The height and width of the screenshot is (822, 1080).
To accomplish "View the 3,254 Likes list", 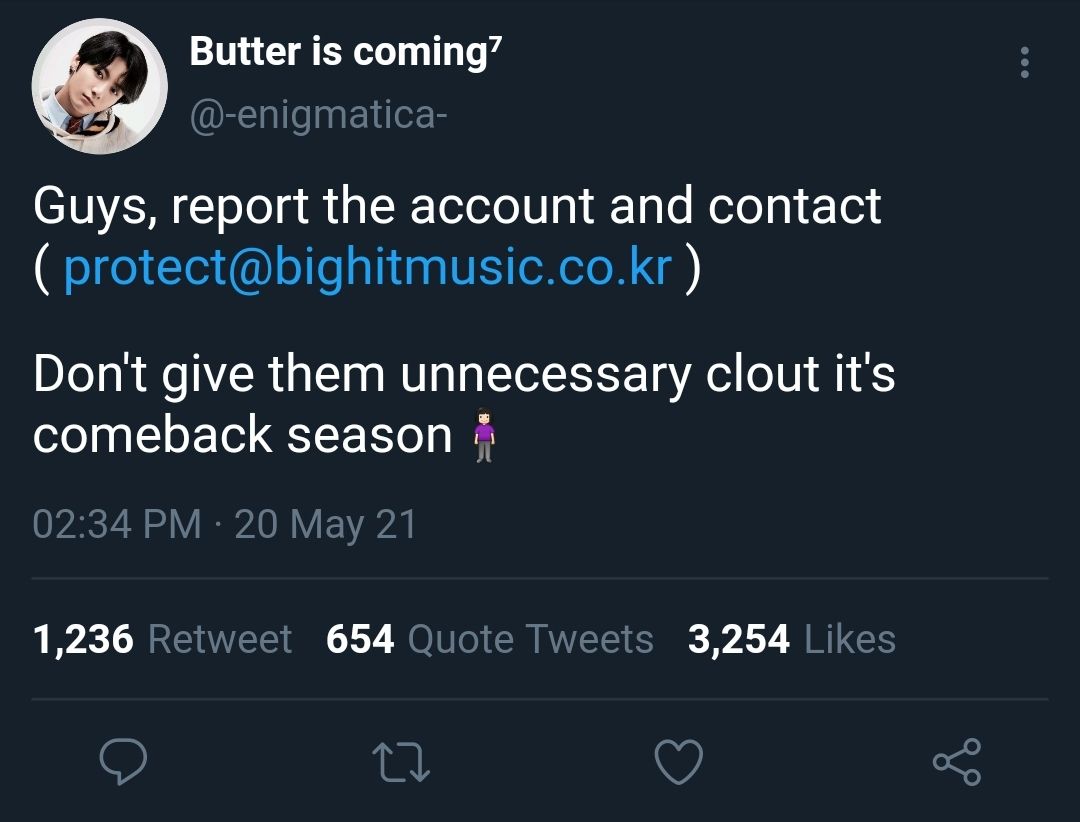I will point(792,639).
